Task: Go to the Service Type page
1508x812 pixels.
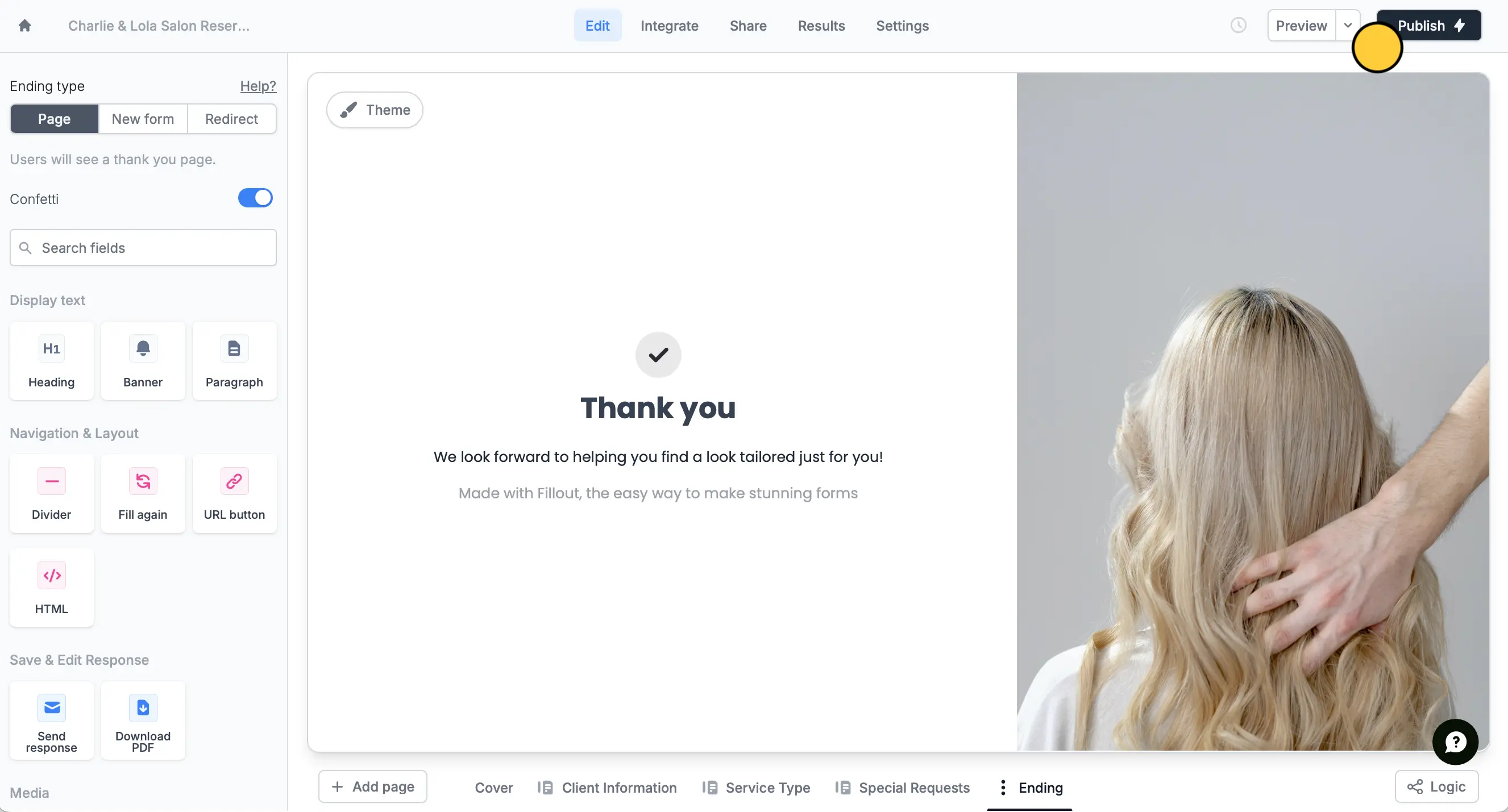Action: pyautogui.click(x=756, y=788)
